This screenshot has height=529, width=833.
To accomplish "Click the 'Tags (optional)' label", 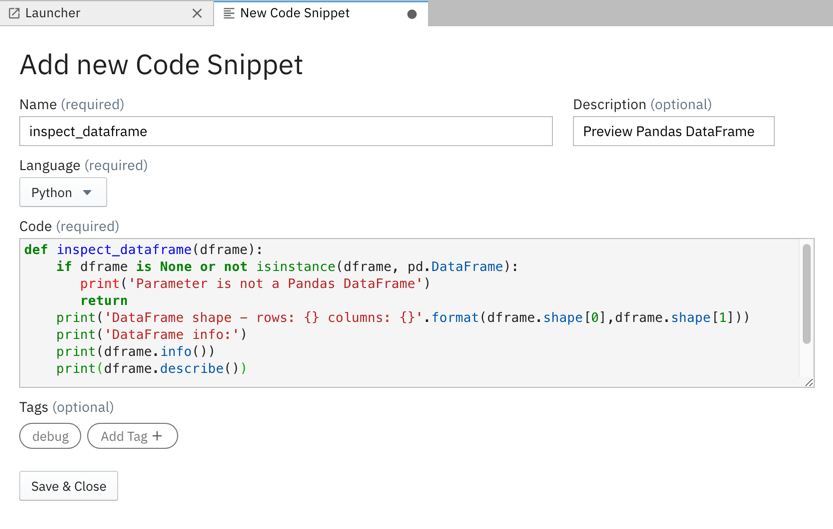I will point(66,407).
